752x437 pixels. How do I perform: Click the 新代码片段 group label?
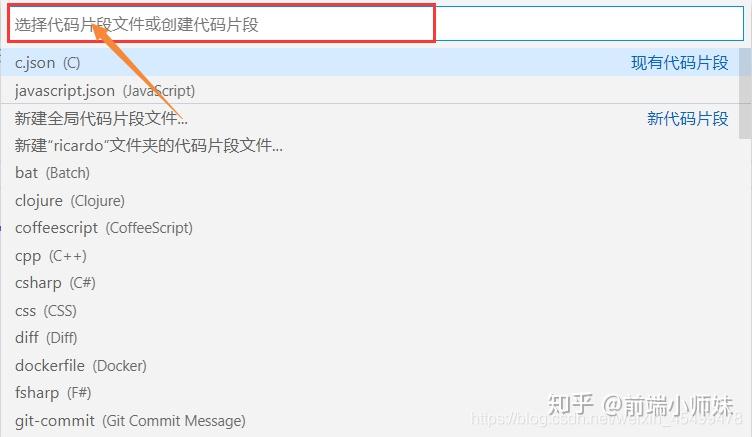688,118
